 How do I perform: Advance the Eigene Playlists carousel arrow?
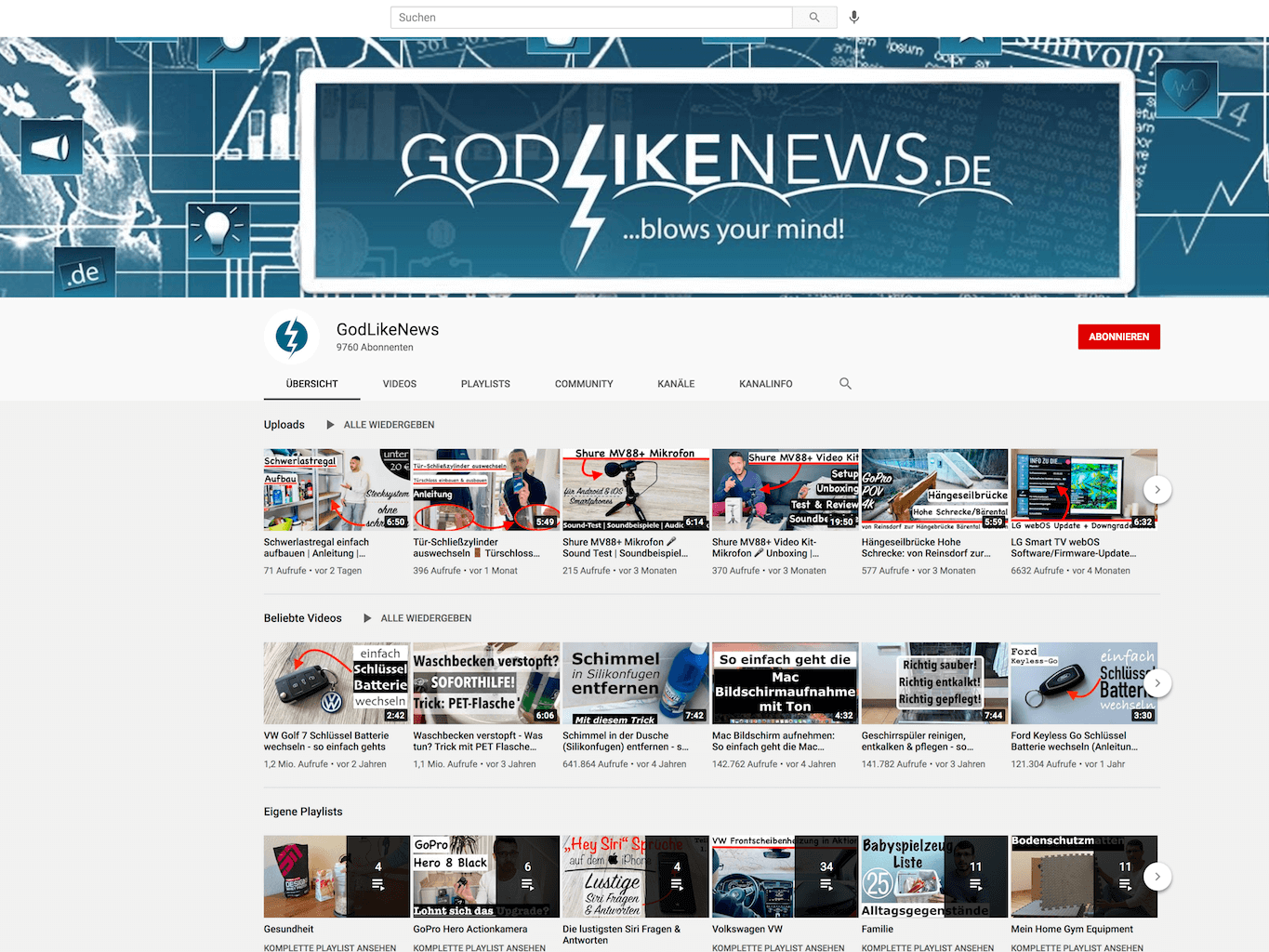click(1157, 877)
